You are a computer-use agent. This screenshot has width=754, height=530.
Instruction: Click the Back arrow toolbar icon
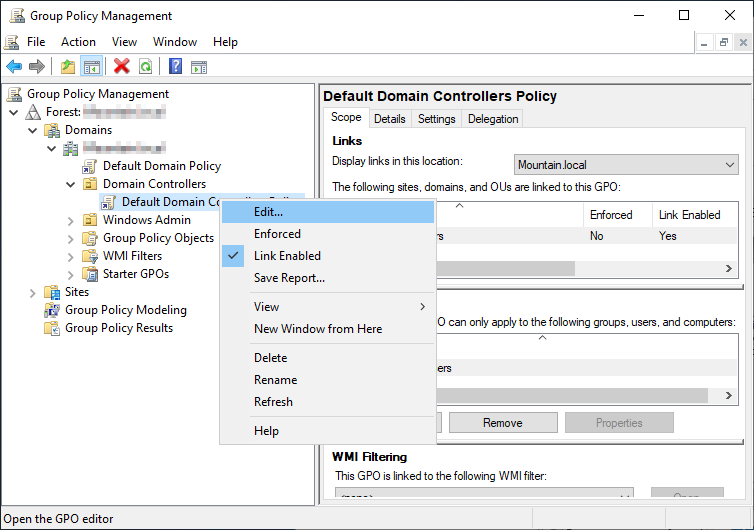14,66
